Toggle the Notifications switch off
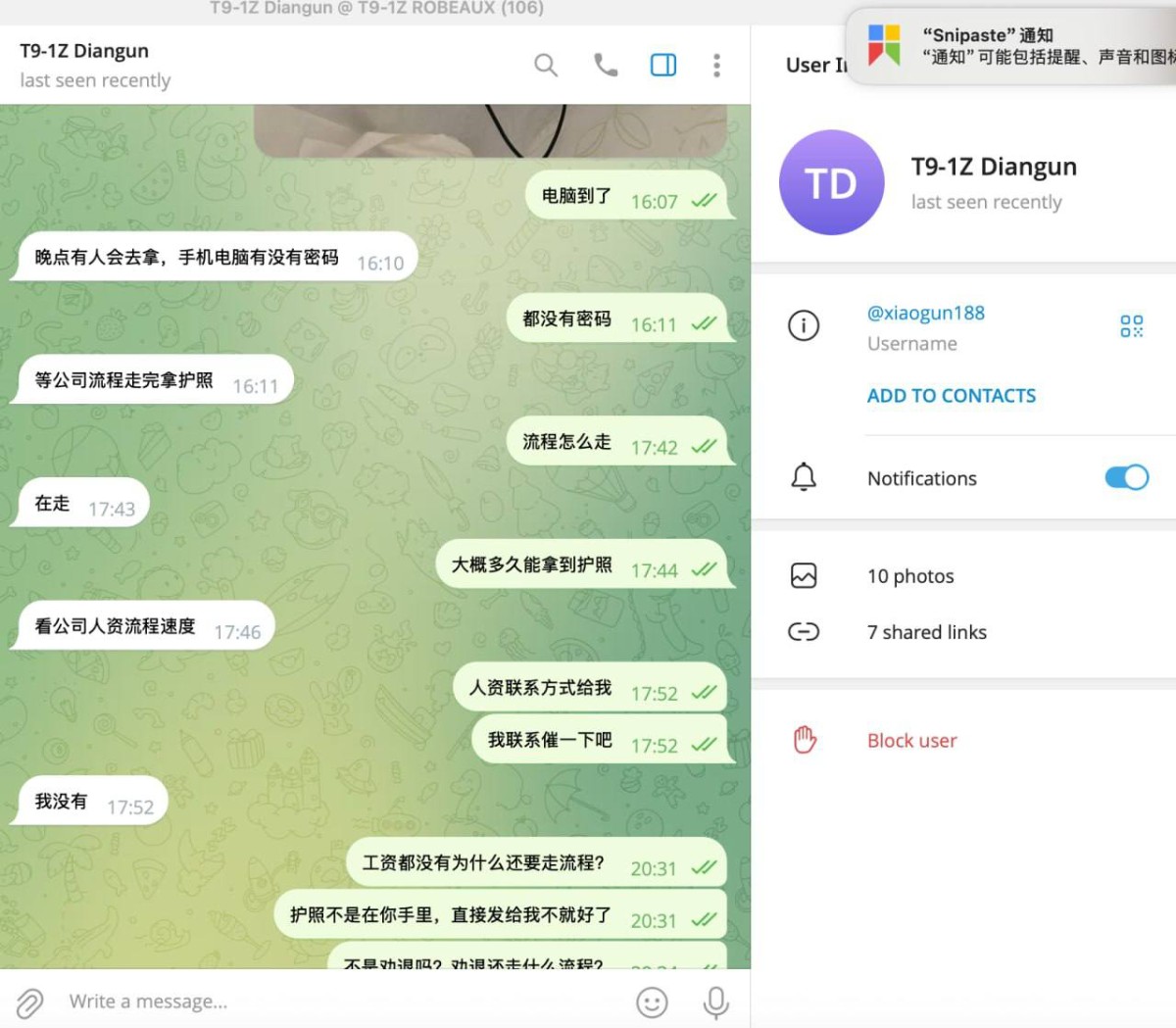This screenshot has height=1028, width=1176. (1127, 477)
